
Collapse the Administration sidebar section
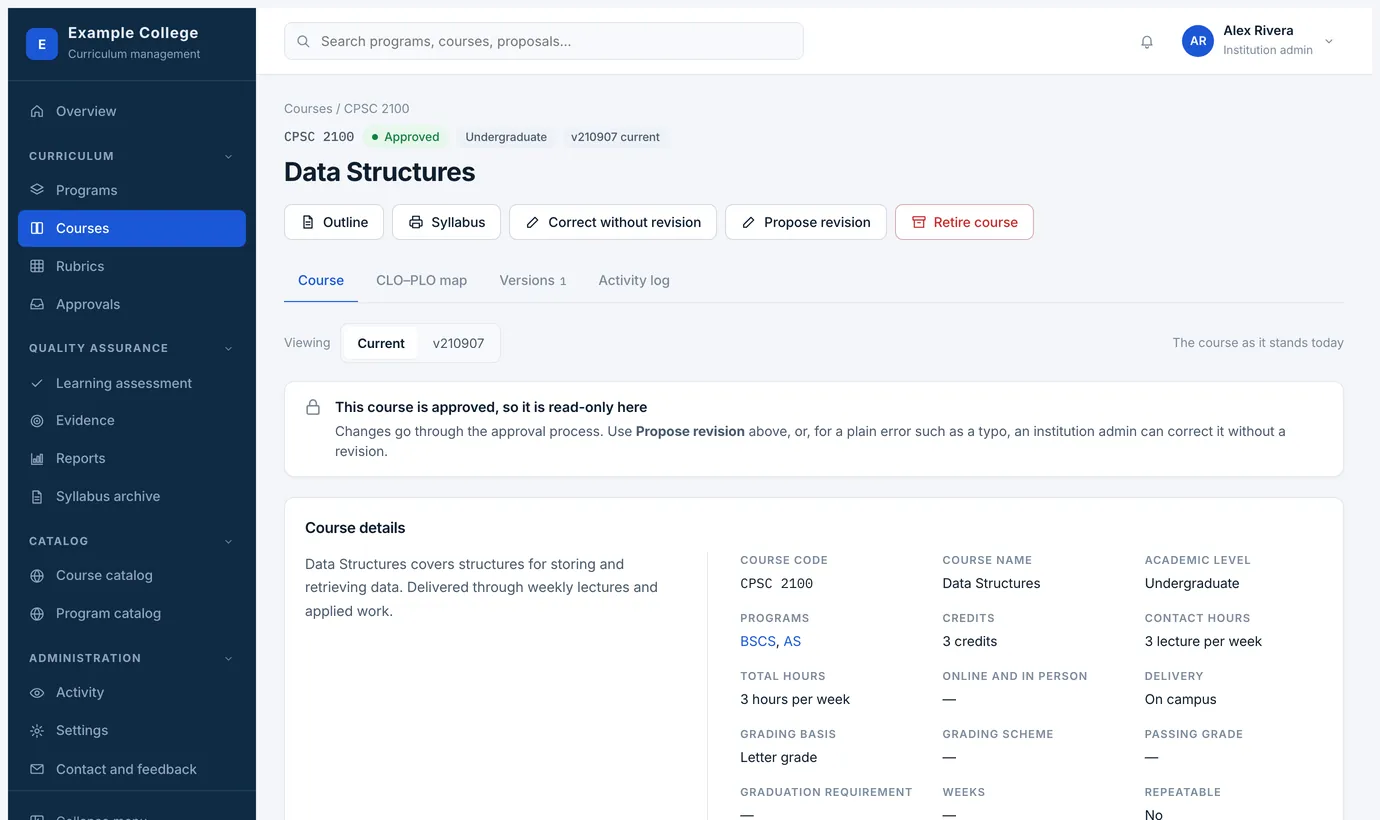point(228,658)
